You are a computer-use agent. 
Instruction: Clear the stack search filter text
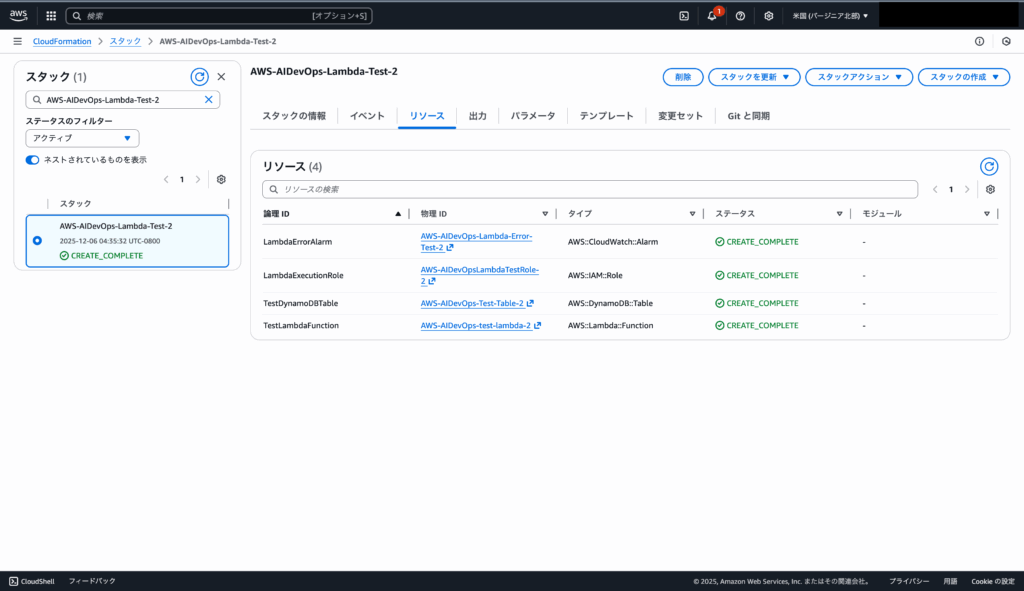pyautogui.click(x=209, y=100)
